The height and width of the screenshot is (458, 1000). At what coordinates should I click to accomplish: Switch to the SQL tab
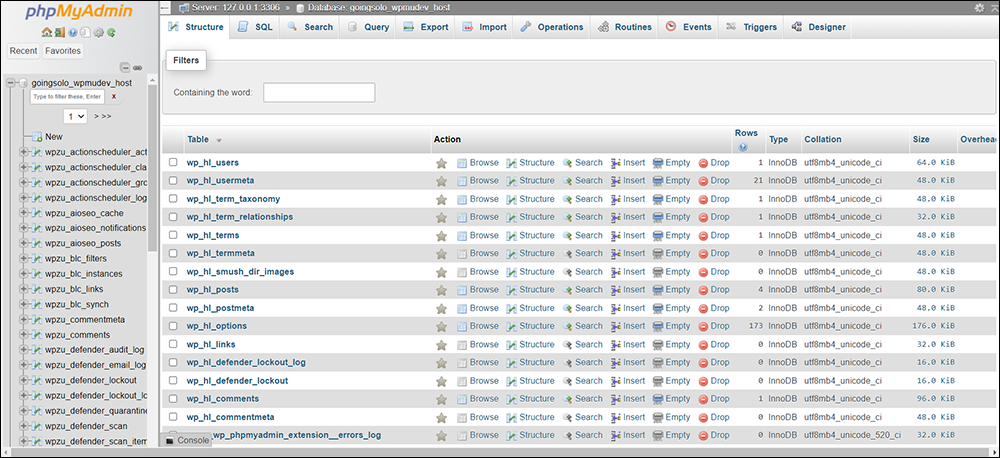pyautogui.click(x=254, y=27)
